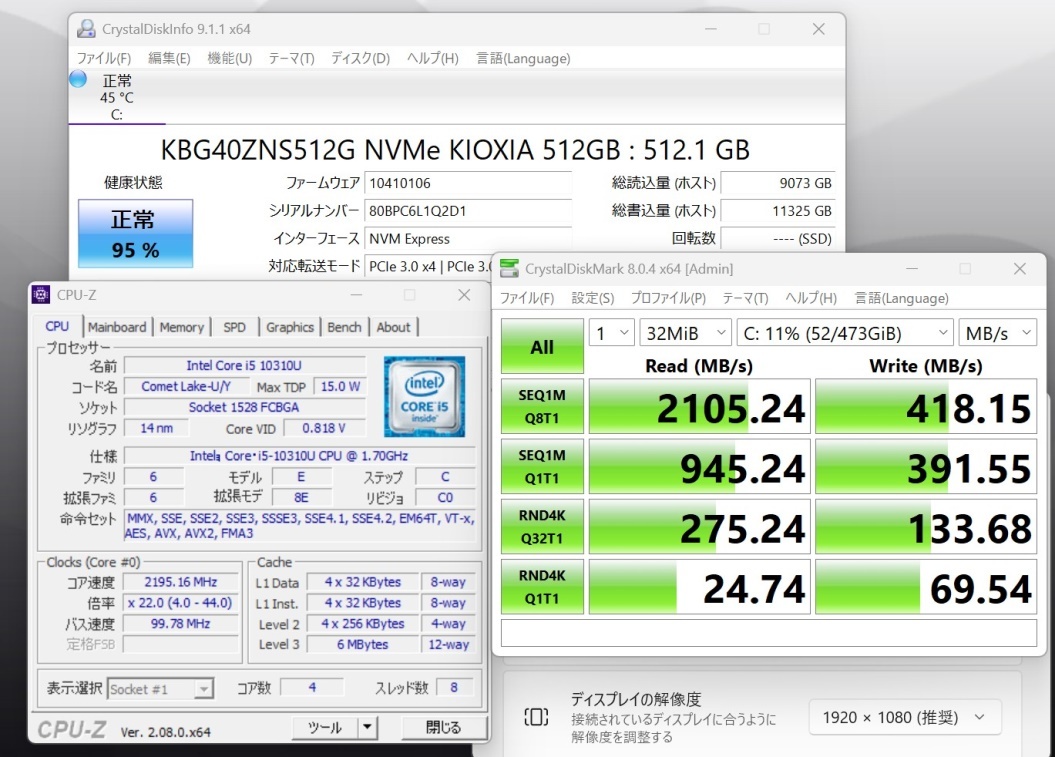Click the Intel Core i5 logo in CPU-Z

(425, 396)
